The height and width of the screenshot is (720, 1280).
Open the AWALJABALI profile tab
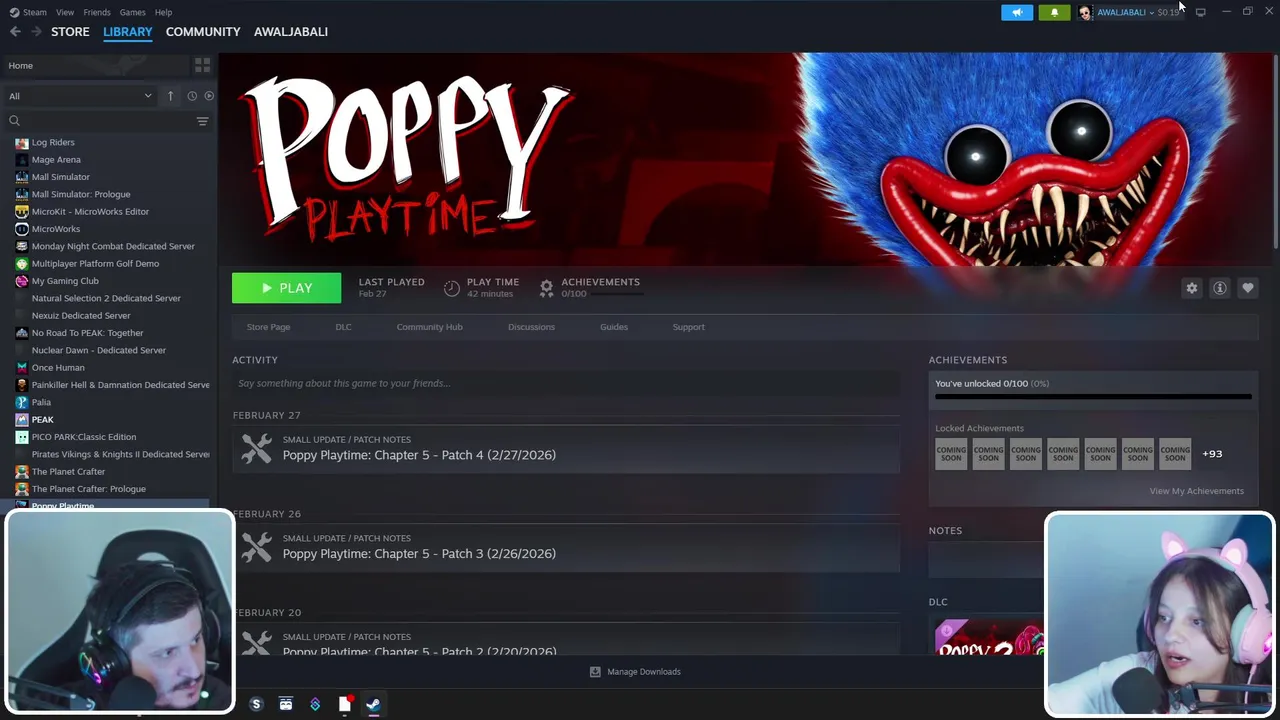tap(291, 32)
